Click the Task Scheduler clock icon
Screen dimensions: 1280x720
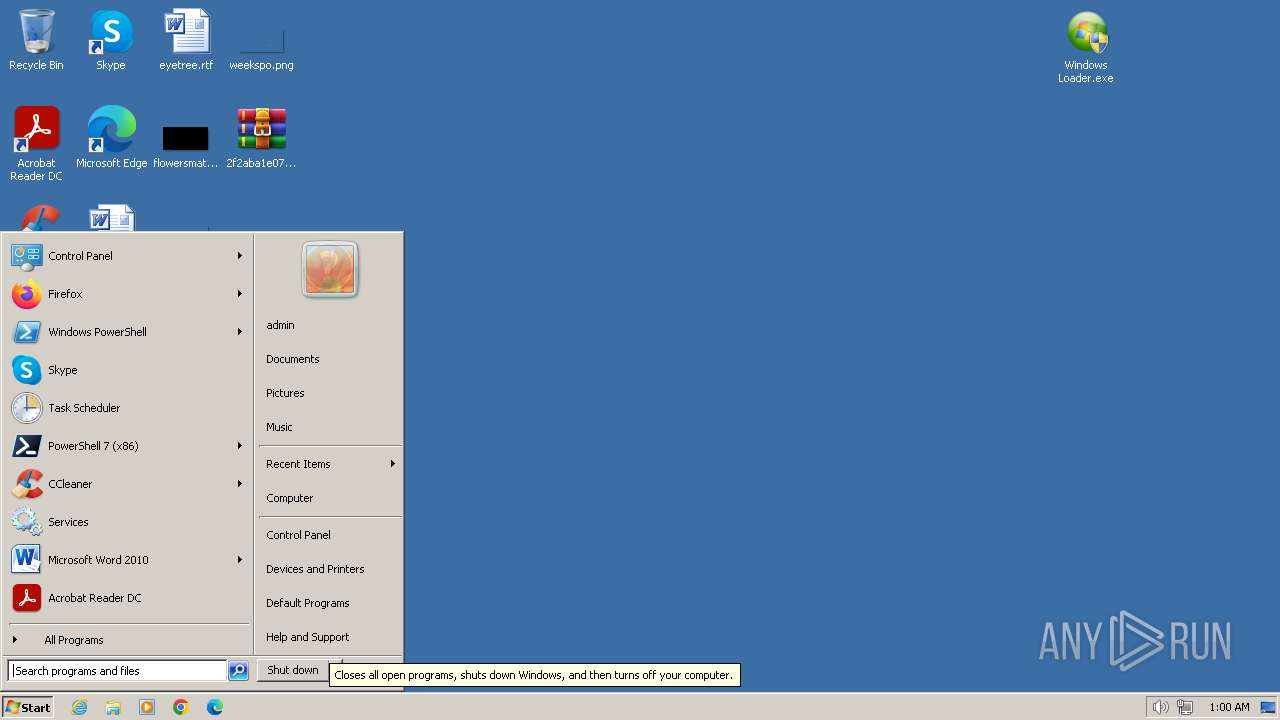pyautogui.click(x=26, y=408)
